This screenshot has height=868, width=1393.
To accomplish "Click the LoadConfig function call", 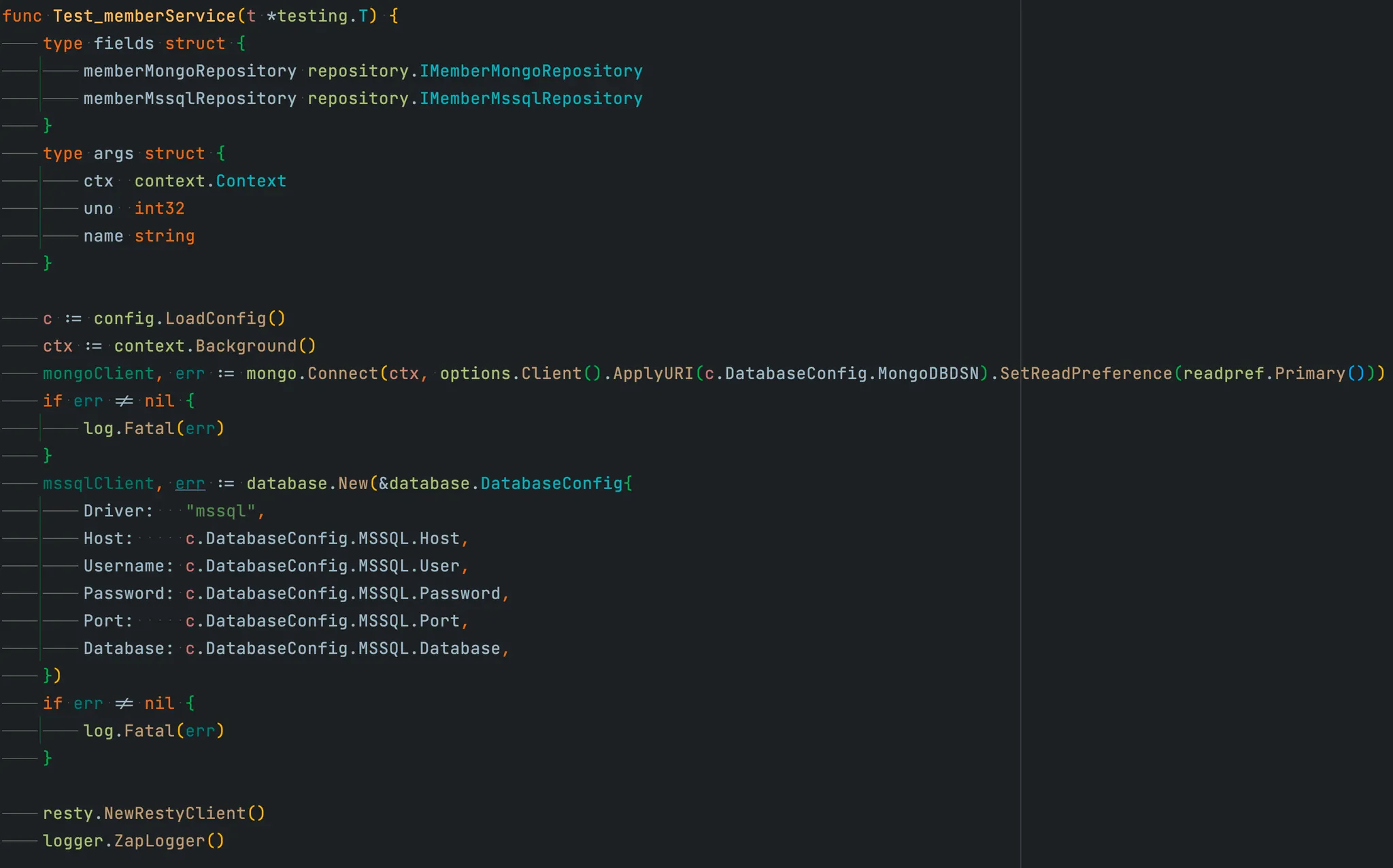I will point(216,318).
